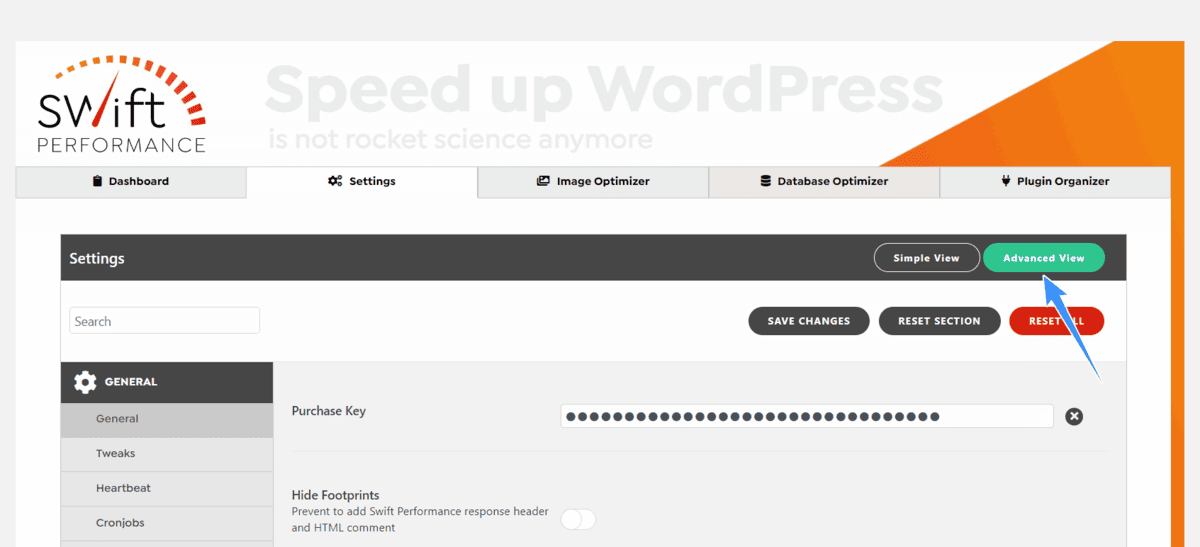Go to the Database Optimizer tab
The image size is (1200, 547).
coord(824,181)
